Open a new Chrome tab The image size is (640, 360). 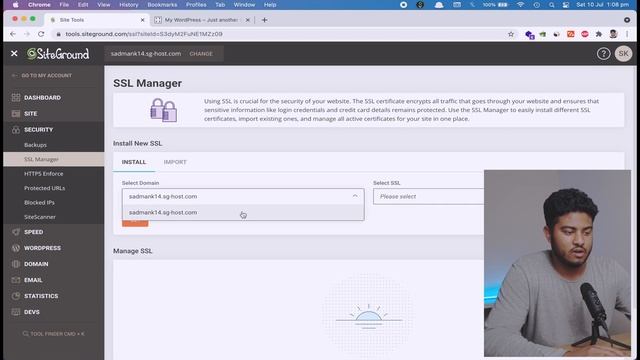pos(264,20)
